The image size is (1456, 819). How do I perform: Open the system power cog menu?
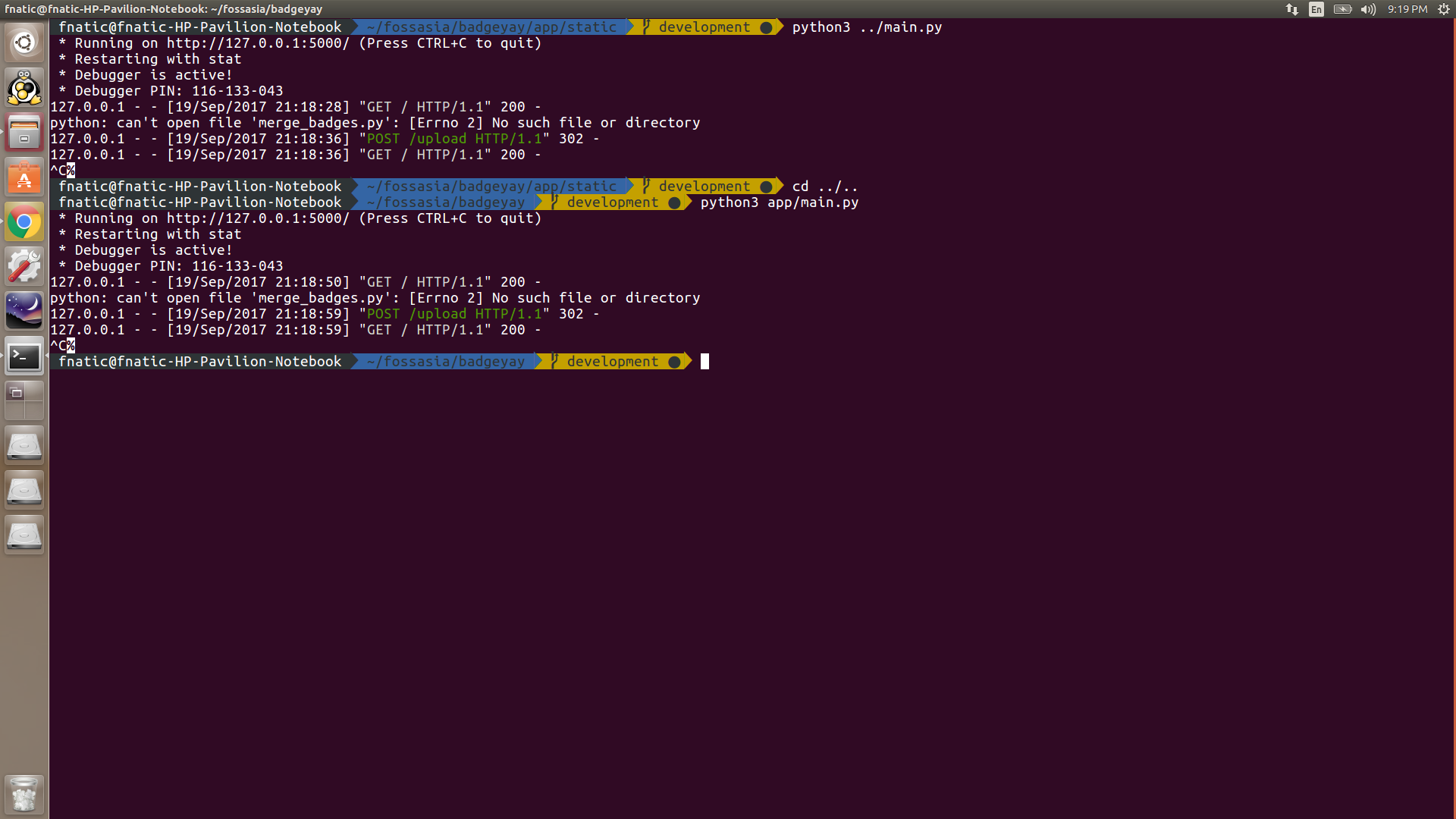click(x=1444, y=9)
